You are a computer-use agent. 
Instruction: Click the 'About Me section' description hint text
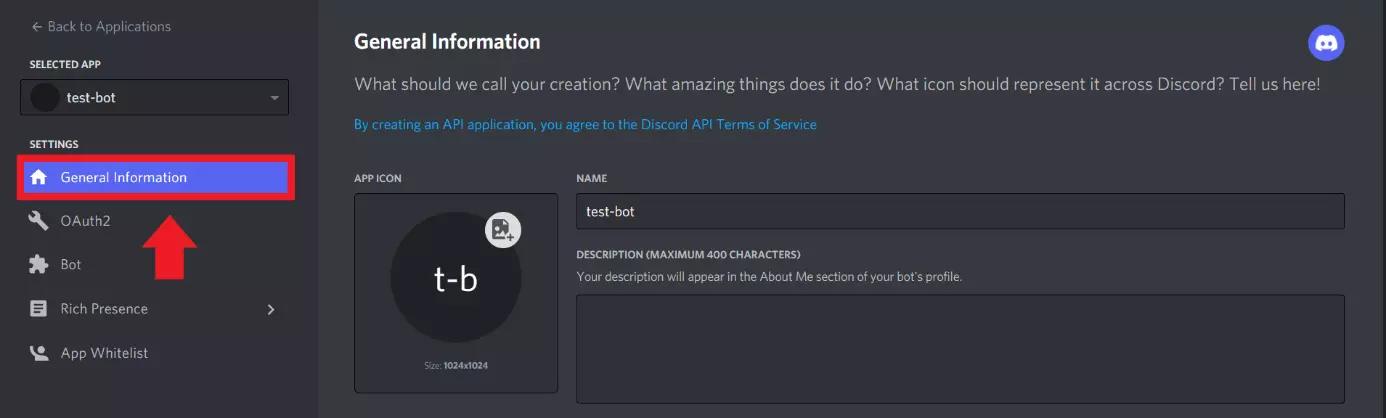(769, 276)
